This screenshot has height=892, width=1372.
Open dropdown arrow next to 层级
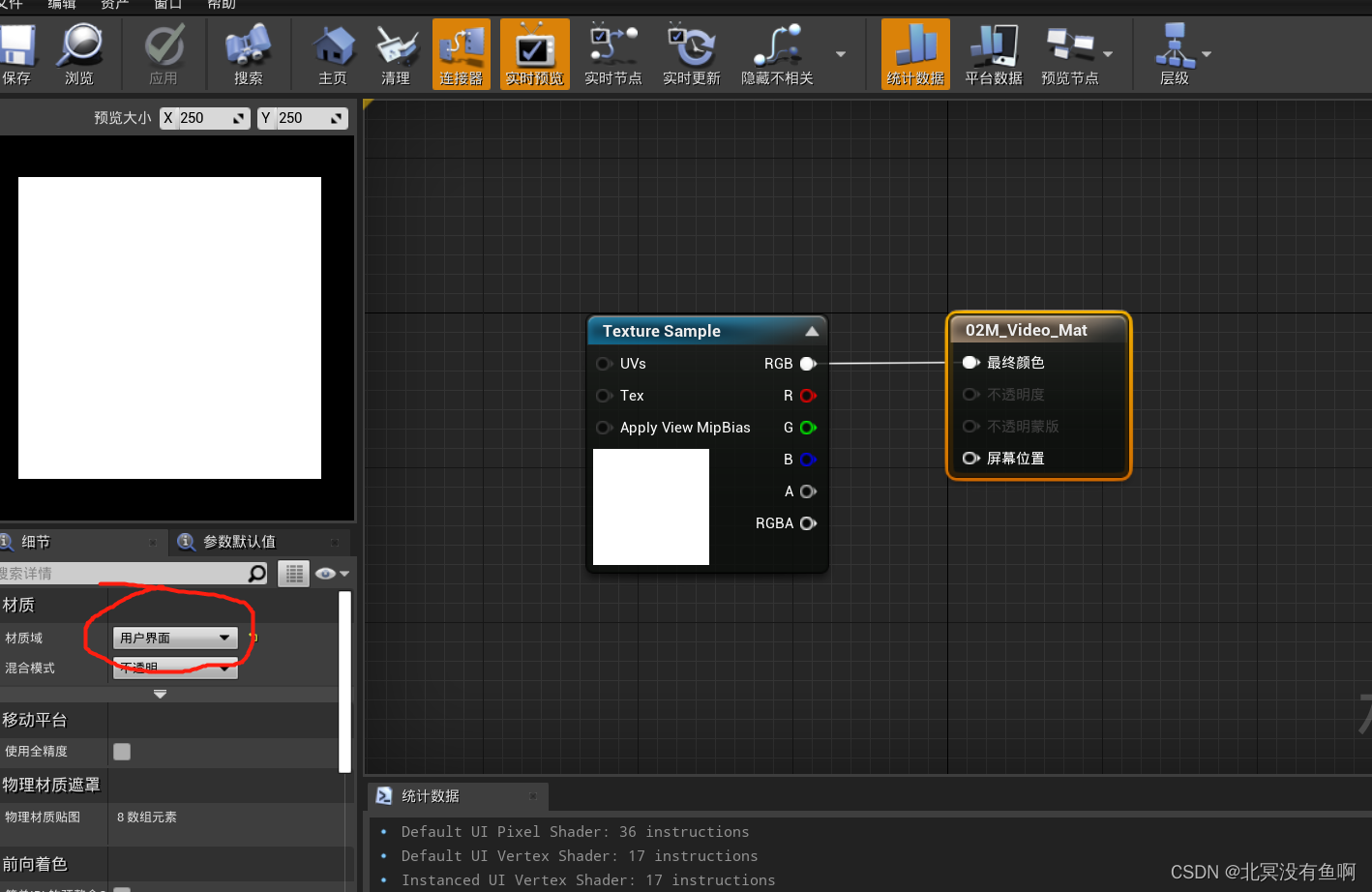tap(1207, 54)
